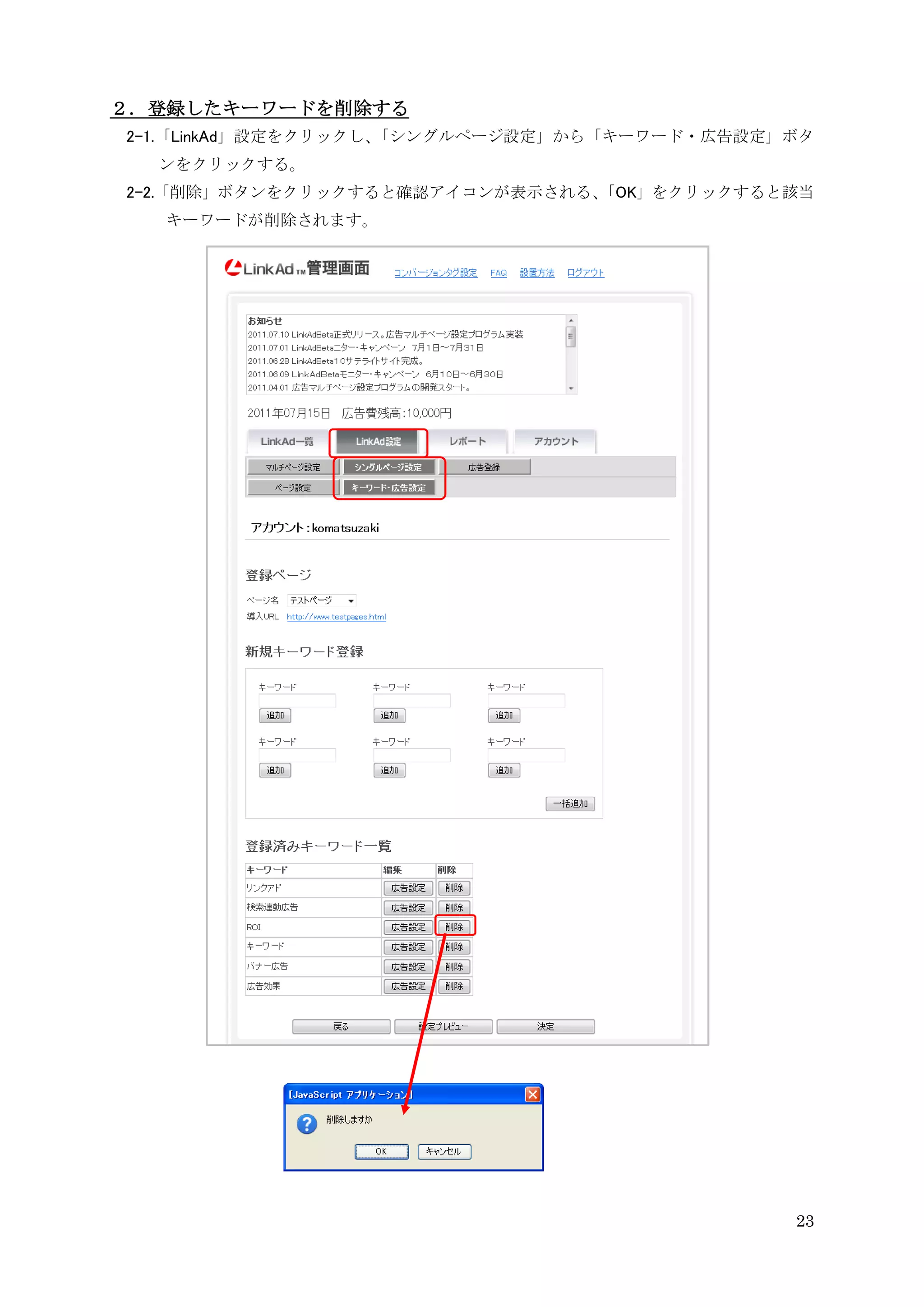
Task: Focus second-row left キーワード input field
Action: (297, 755)
